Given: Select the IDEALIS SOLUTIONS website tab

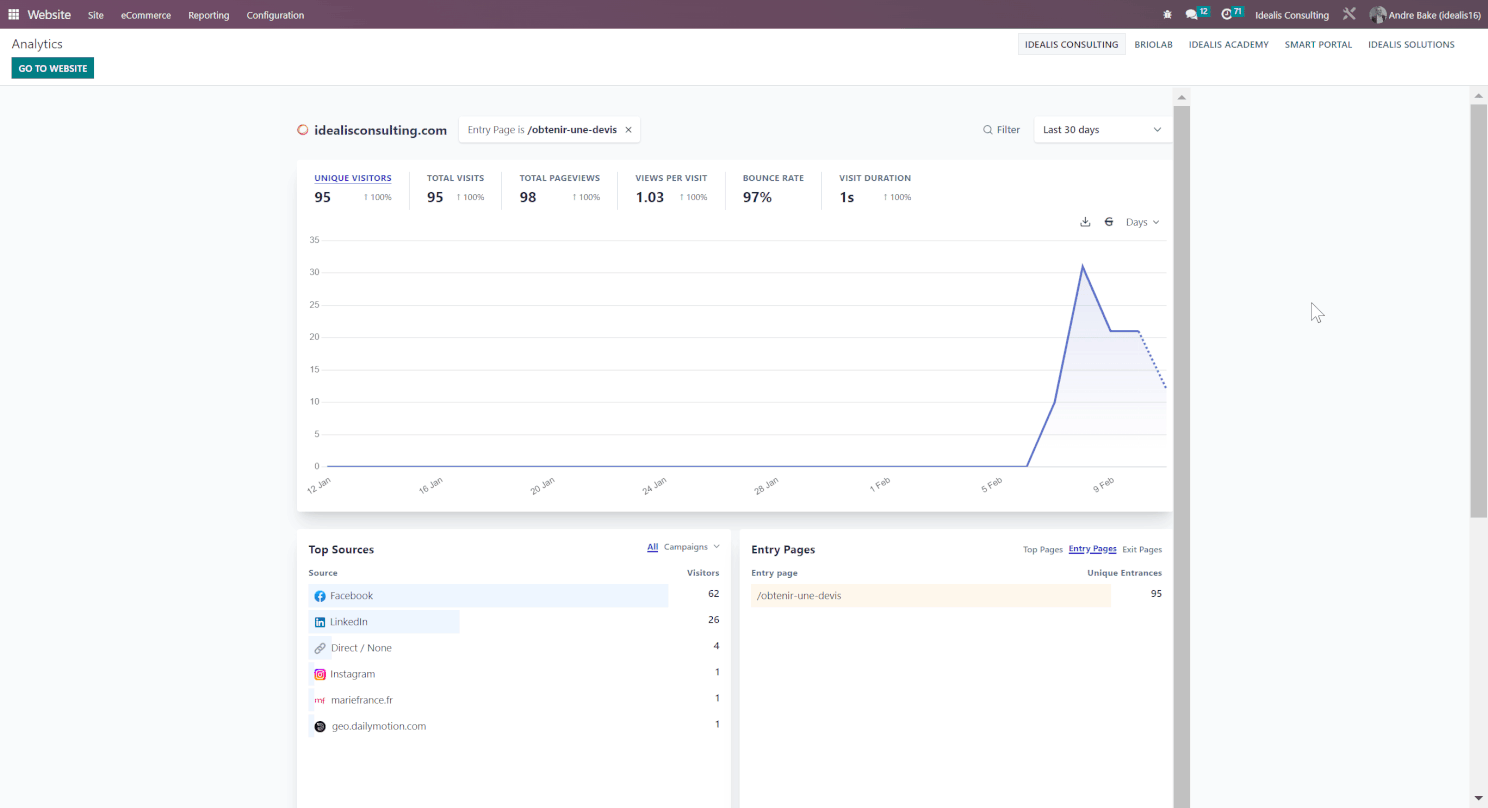Looking at the screenshot, I should coord(1411,44).
